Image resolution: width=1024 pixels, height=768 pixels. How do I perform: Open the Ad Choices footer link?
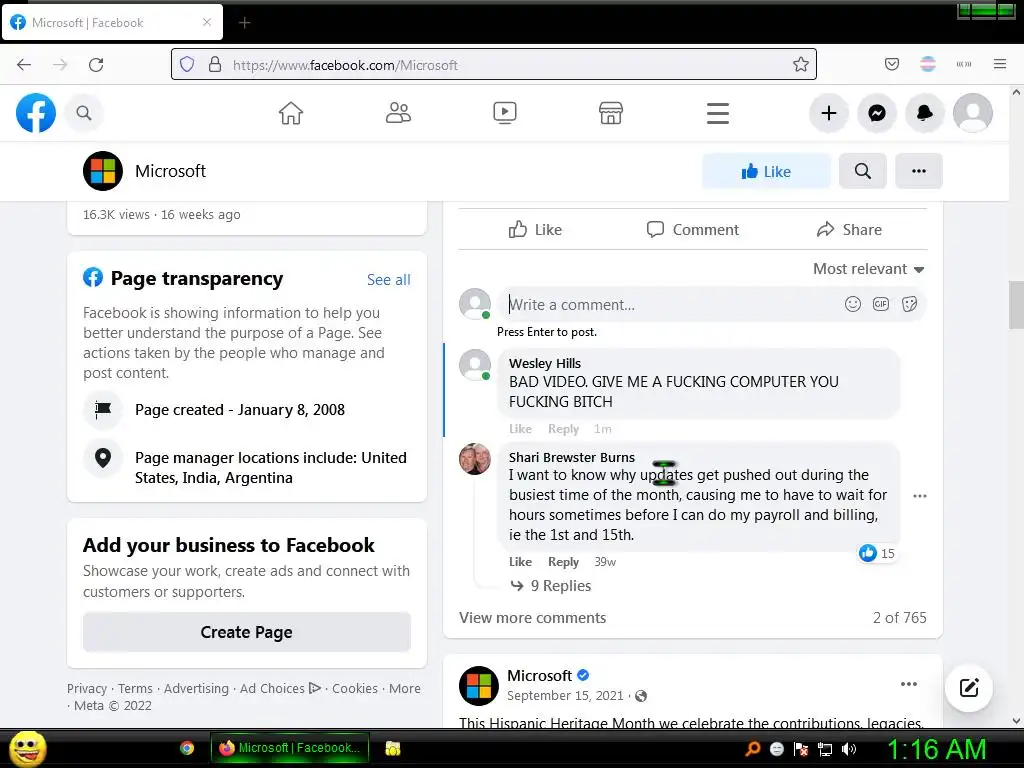(280, 688)
